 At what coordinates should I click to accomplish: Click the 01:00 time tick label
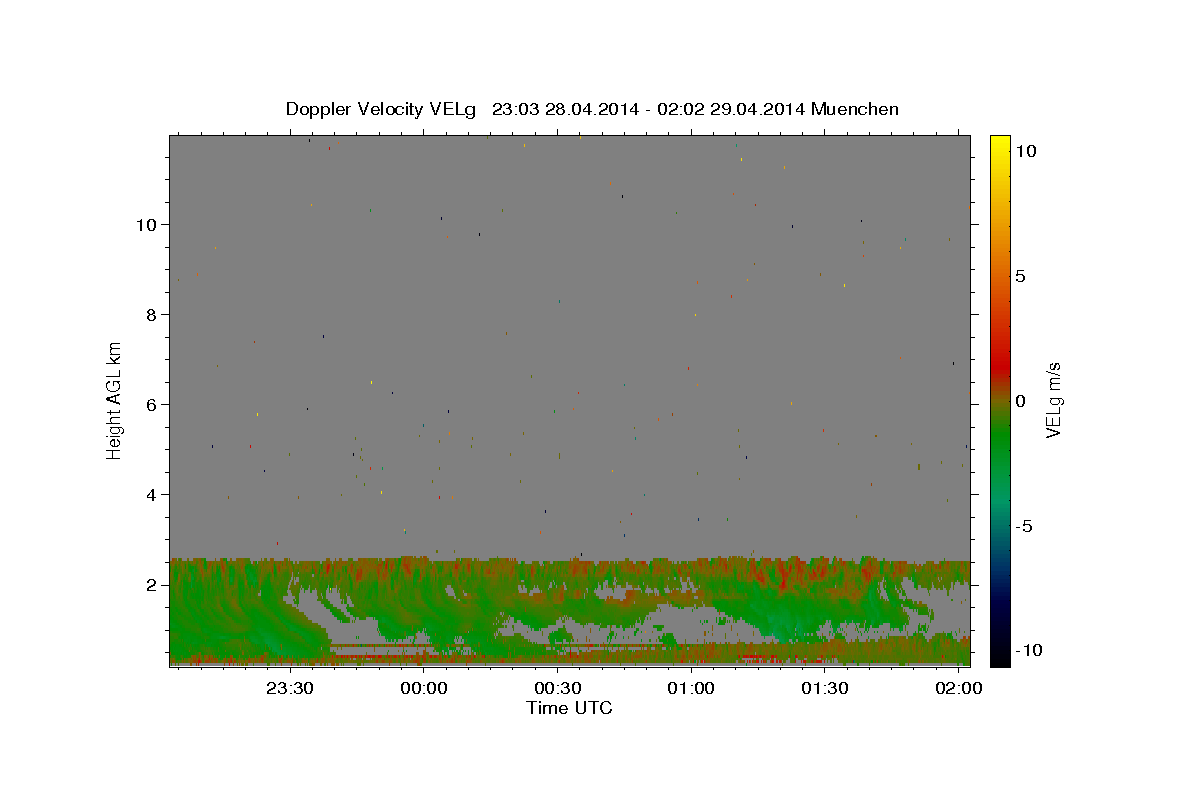coord(691,688)
